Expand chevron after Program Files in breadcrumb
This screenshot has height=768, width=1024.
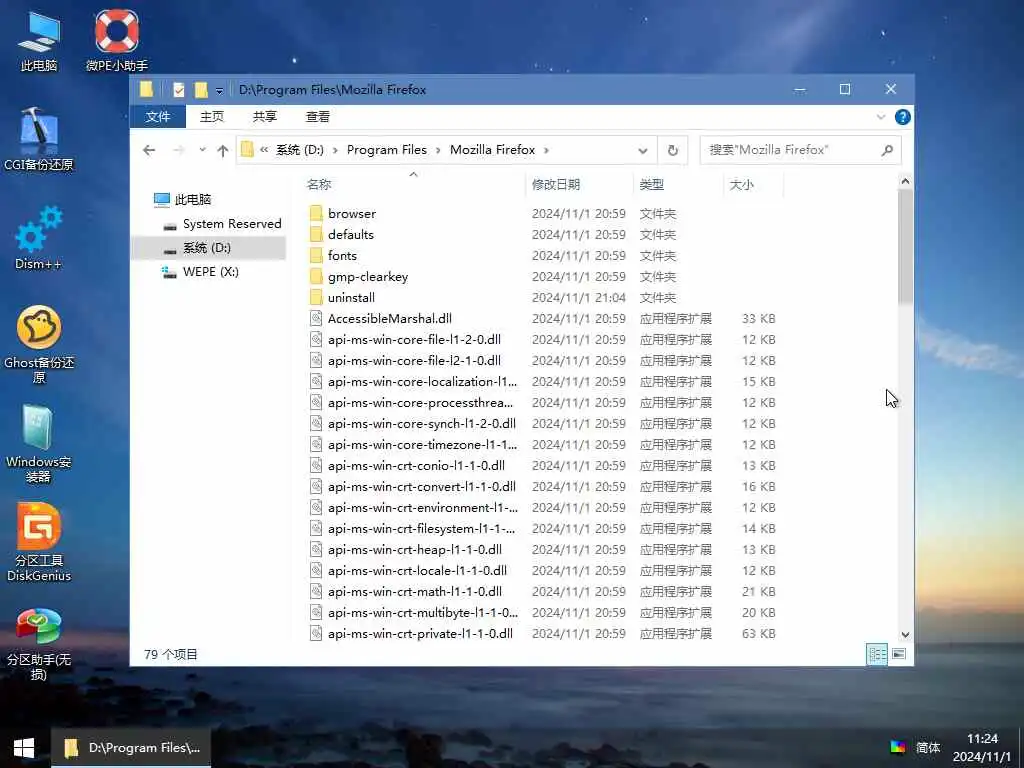(x=438, y=150)
